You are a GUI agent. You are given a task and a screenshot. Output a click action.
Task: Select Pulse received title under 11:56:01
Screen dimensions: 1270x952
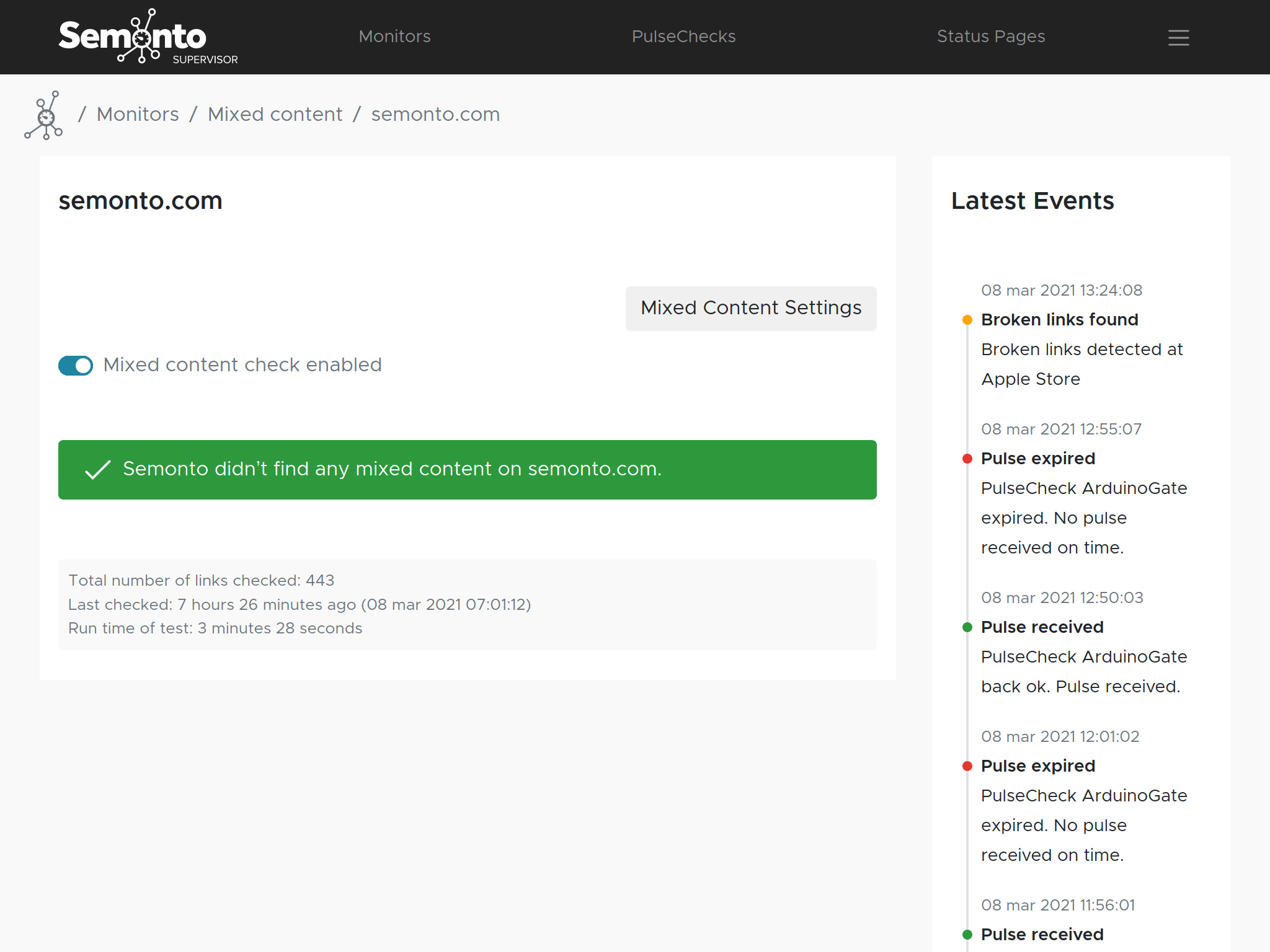1042,935
